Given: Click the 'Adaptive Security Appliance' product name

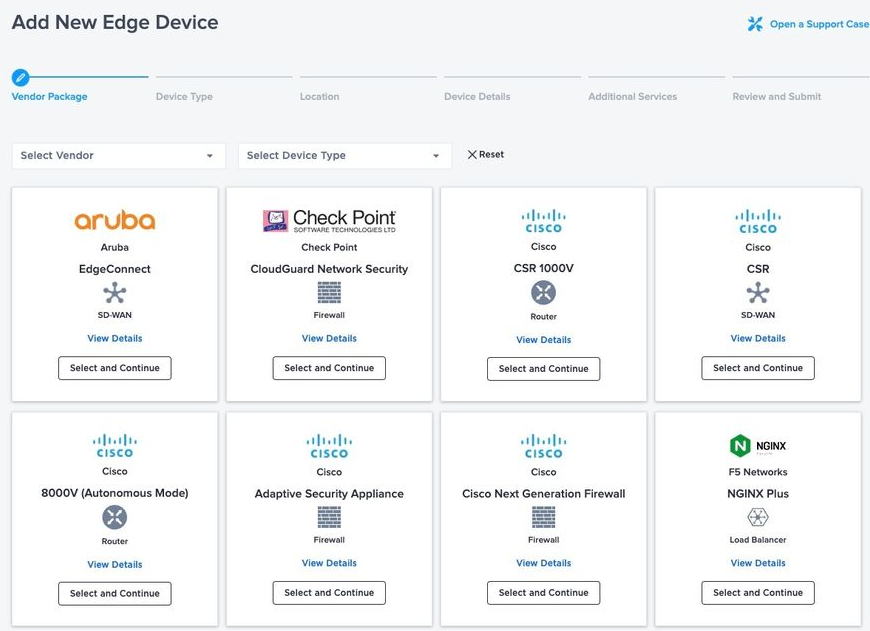Looking at the screenshot, I should pyautogui.click(x=329, y=494).
